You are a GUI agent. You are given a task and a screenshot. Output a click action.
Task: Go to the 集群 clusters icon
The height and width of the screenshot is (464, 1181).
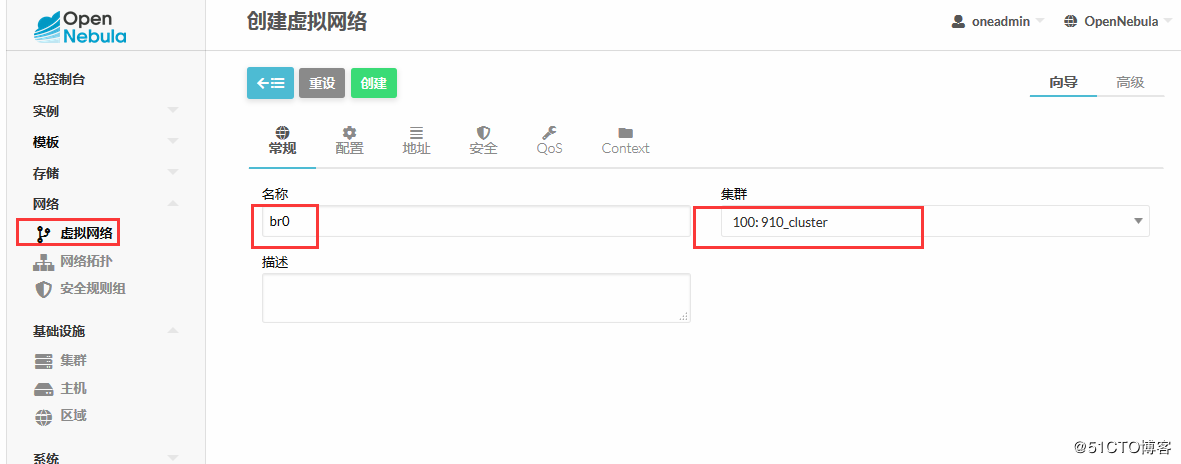[43, 361]
